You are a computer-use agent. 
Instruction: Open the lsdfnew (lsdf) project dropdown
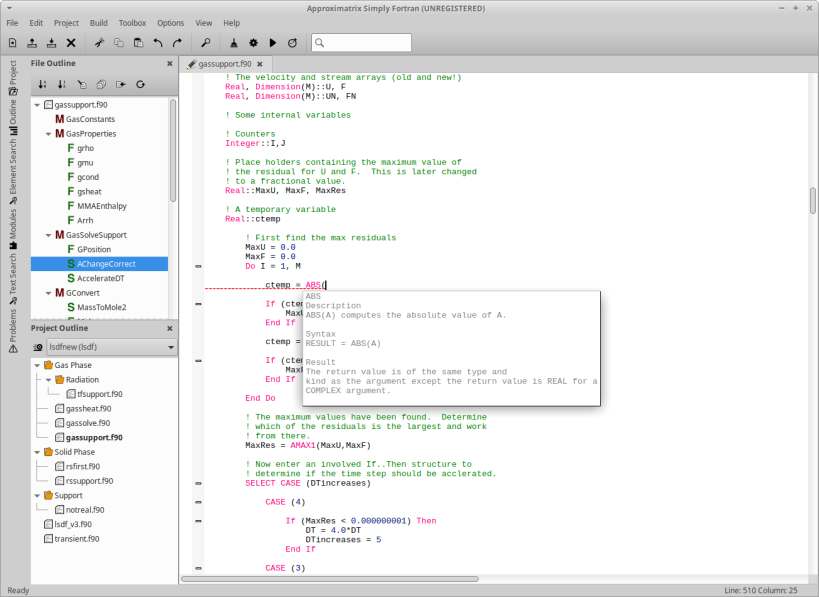(x=111, y=347)
